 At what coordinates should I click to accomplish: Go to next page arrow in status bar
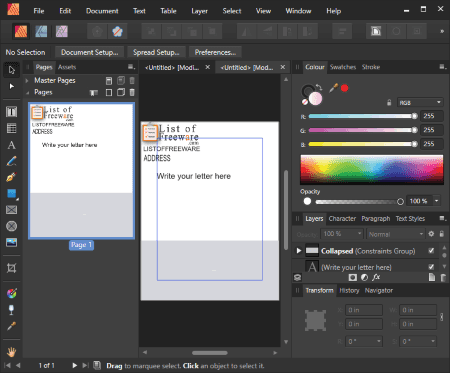75,365
